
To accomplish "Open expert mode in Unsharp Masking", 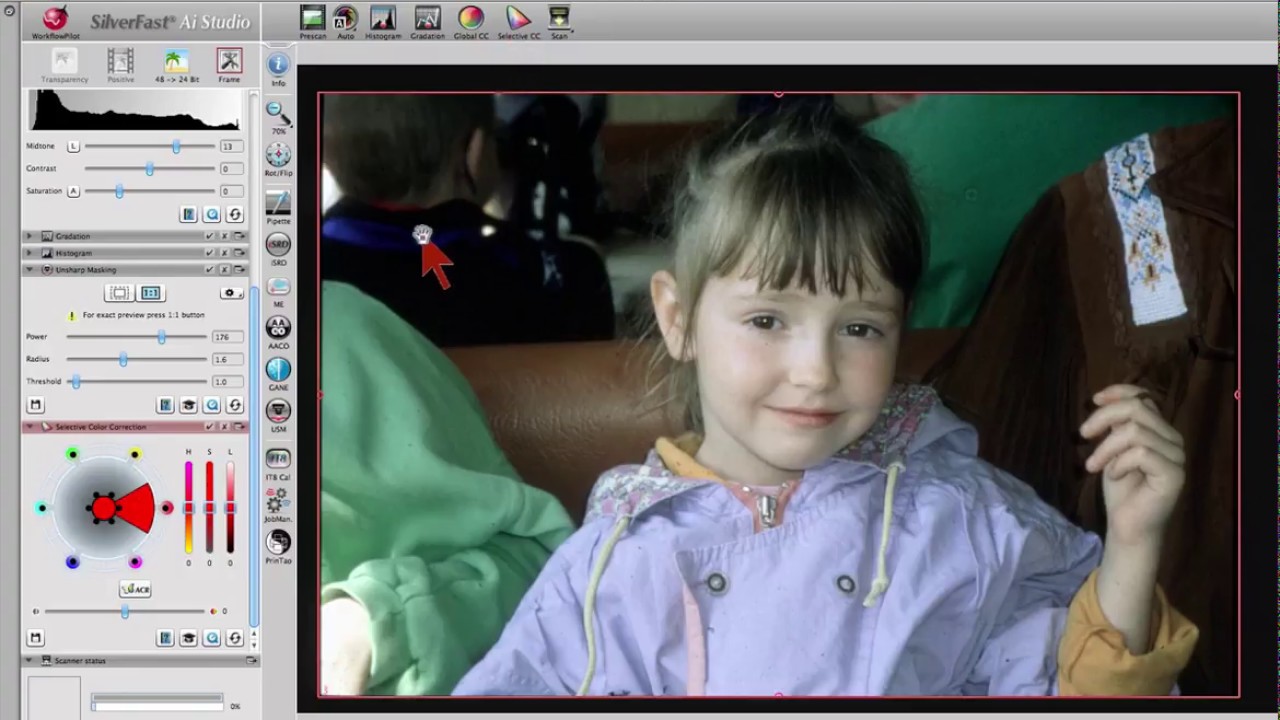I will [188, 405].
